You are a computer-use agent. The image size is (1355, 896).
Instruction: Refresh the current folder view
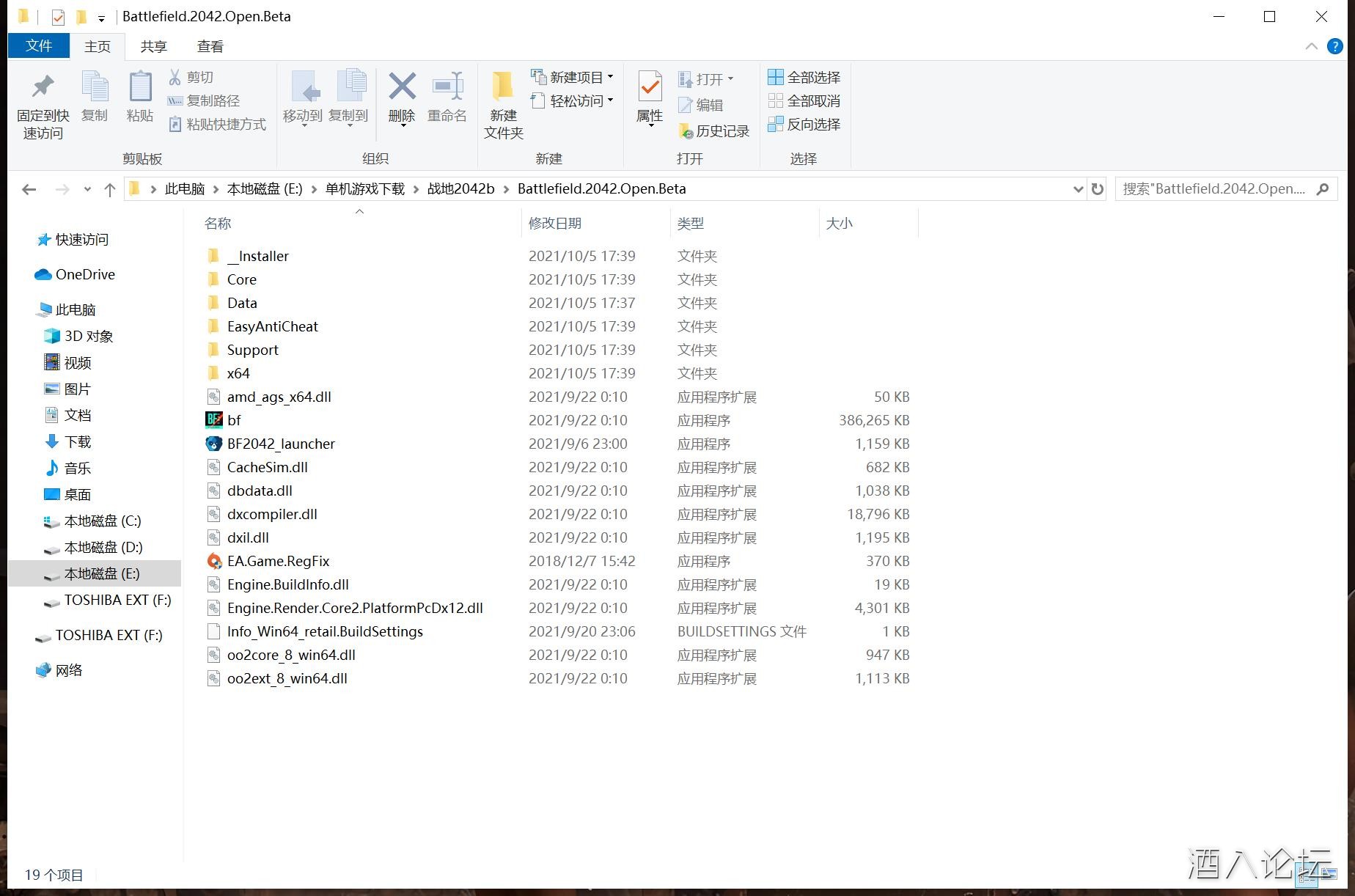coord(1098,189)
